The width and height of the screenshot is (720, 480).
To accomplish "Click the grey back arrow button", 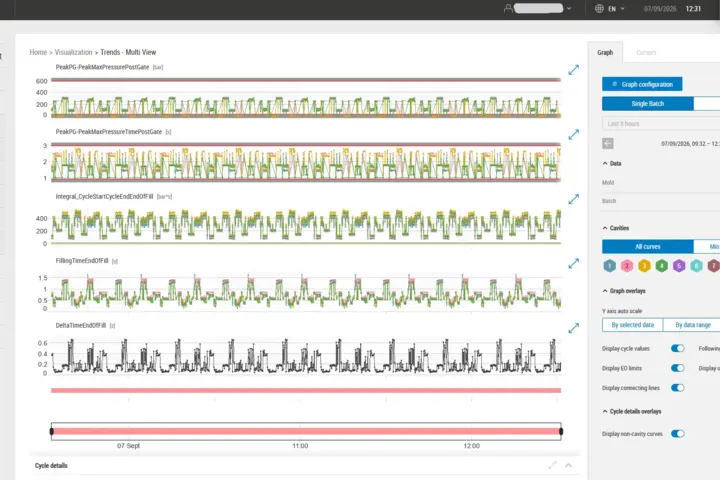I will [x=608, y=143].
